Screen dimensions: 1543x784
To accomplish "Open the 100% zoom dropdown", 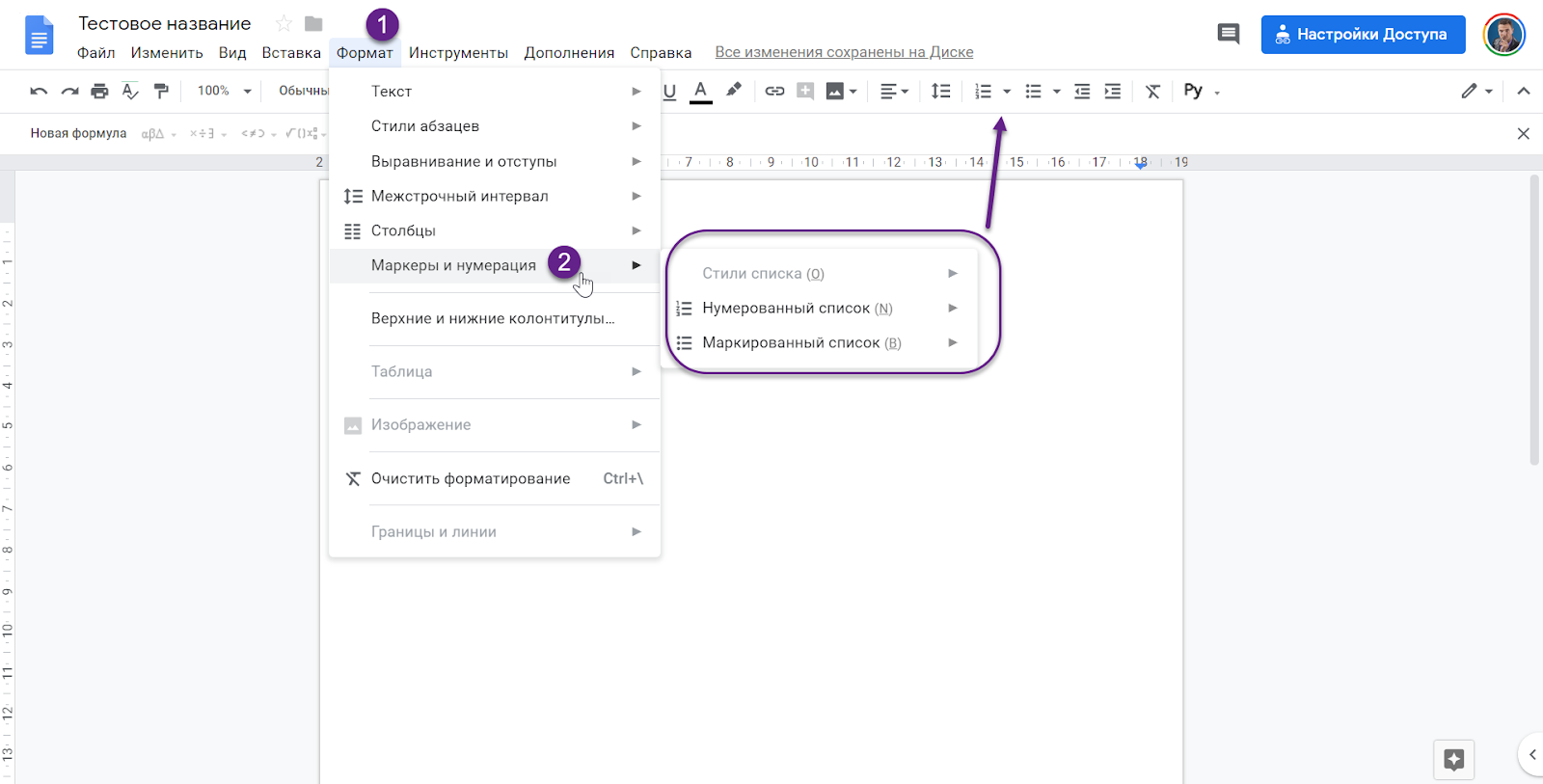I will 224,92.
